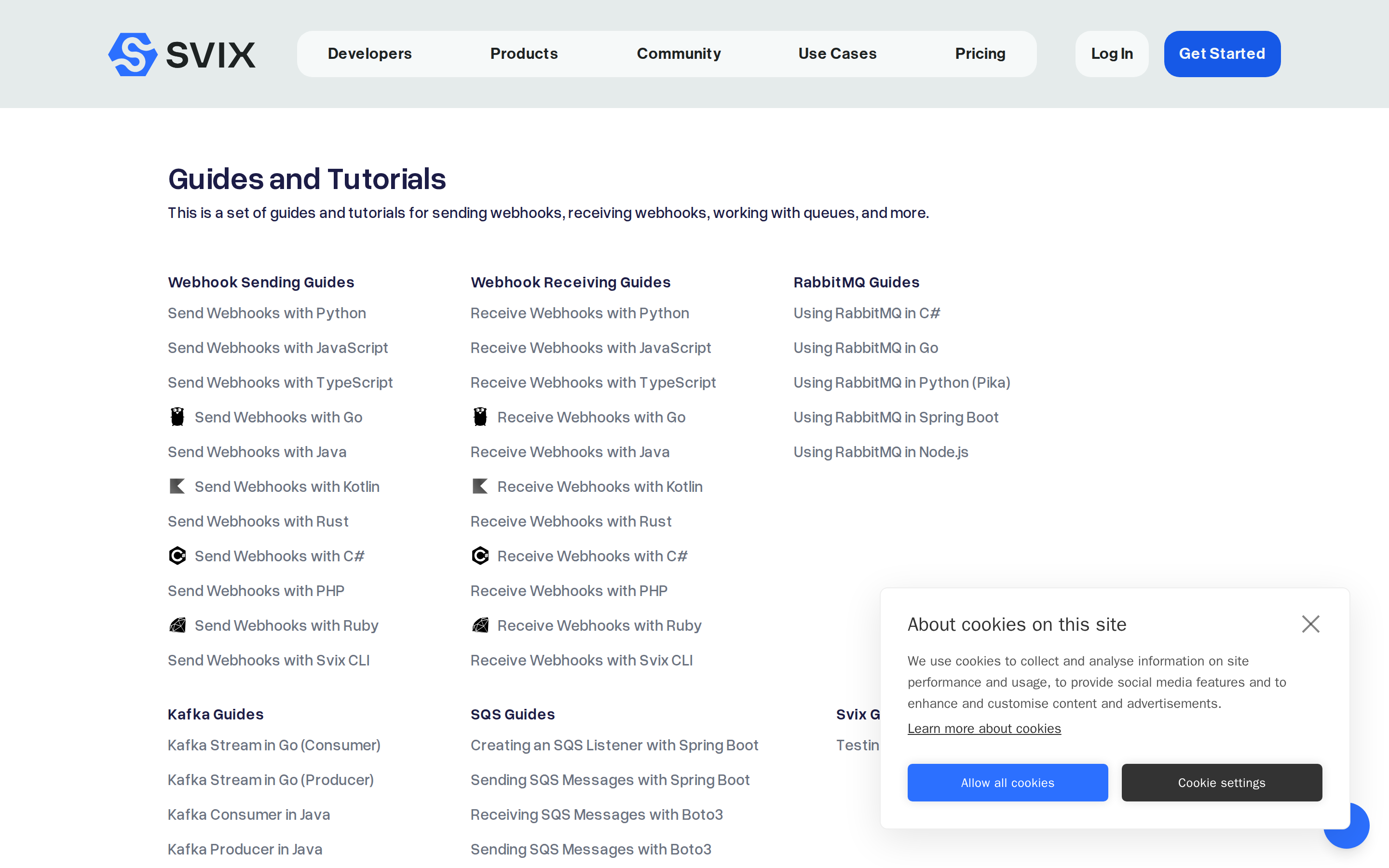The width and height of the screenshot is (1389, 868).
Task: Open Sending SQS Messages with Boto3
Action: (591, 849)
